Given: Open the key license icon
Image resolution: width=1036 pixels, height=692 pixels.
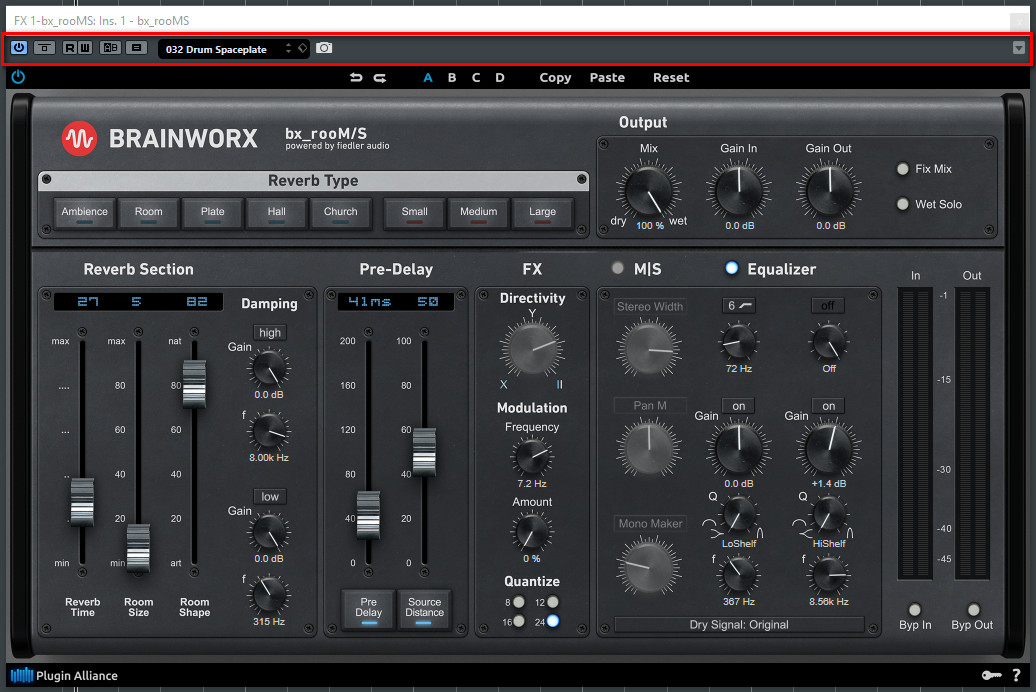Looking at the screenshot, I should coord(991,675).
